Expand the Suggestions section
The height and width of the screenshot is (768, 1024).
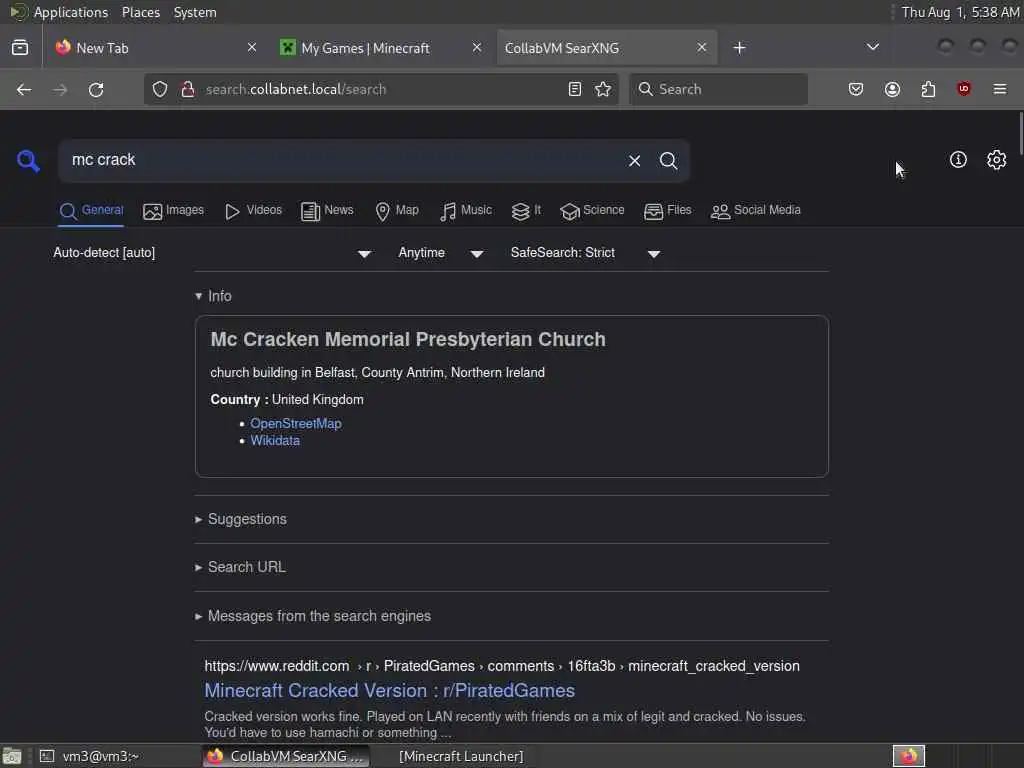coord(240,519)
